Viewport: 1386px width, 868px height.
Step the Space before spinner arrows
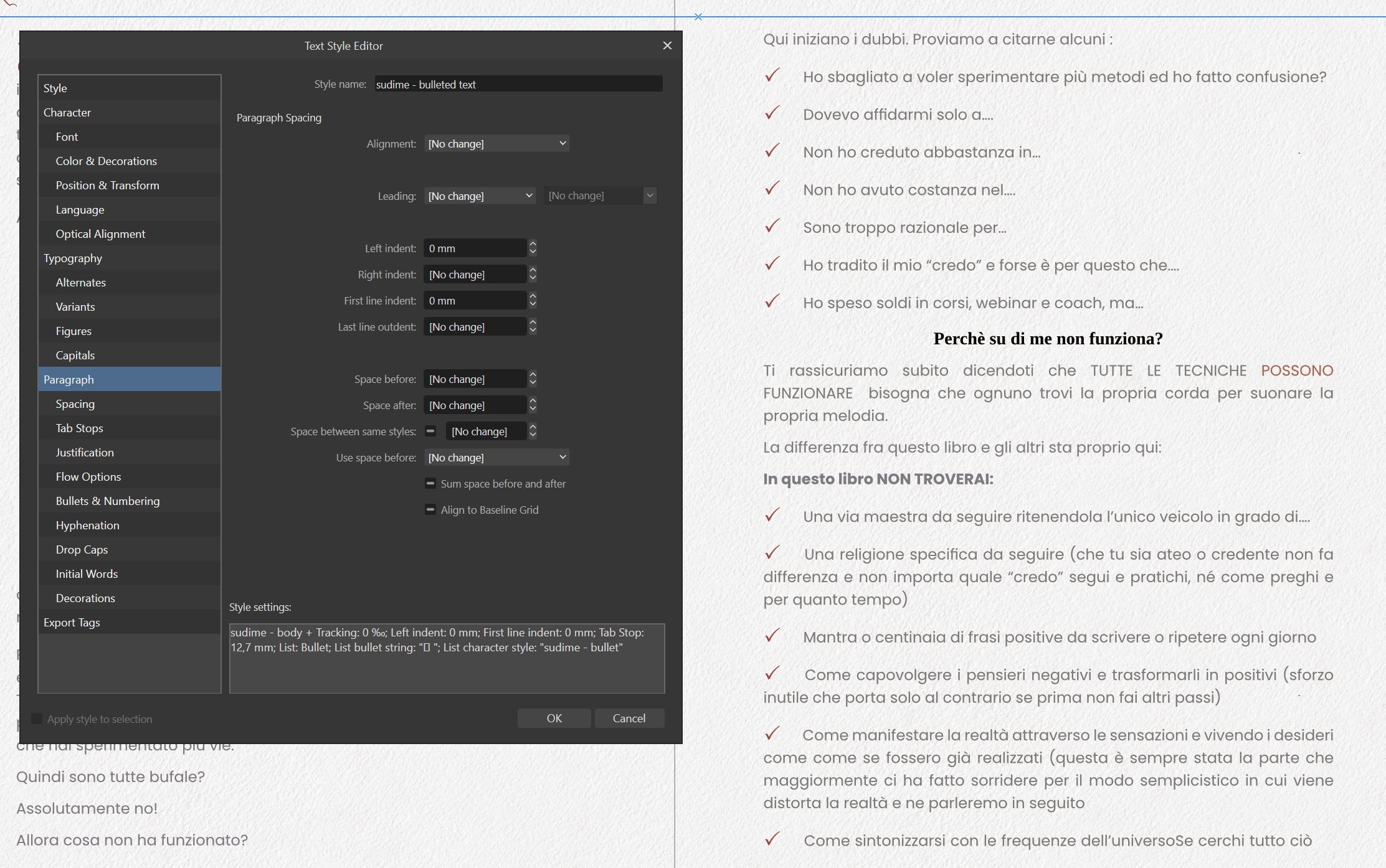click(533, 379)
